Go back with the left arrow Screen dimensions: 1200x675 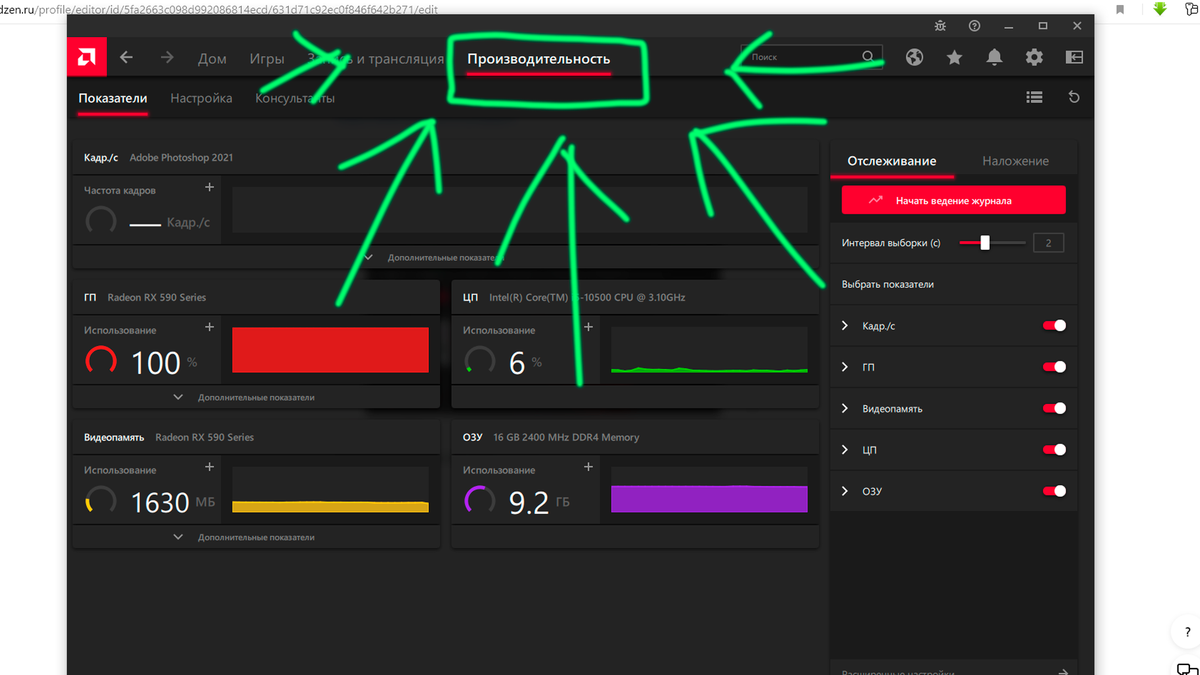(x=126, y=58)
